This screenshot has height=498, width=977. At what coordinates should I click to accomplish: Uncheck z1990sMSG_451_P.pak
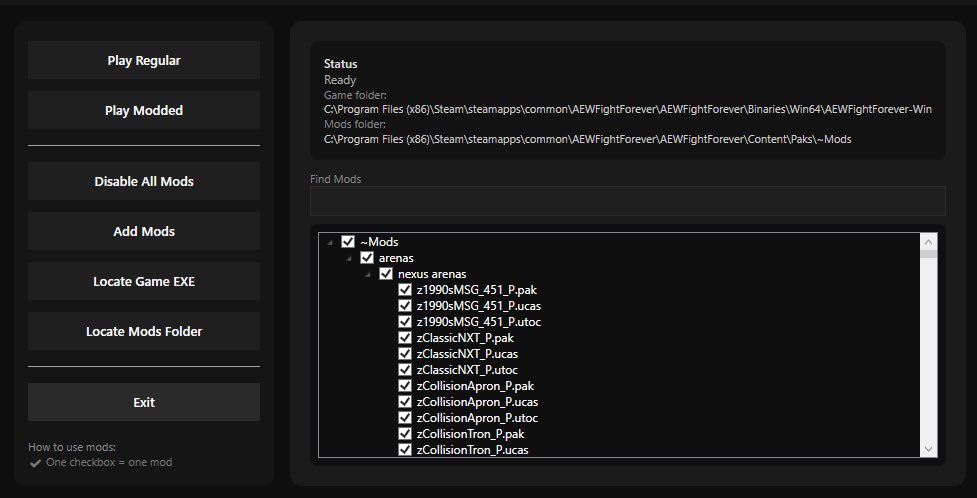(405, 290)
